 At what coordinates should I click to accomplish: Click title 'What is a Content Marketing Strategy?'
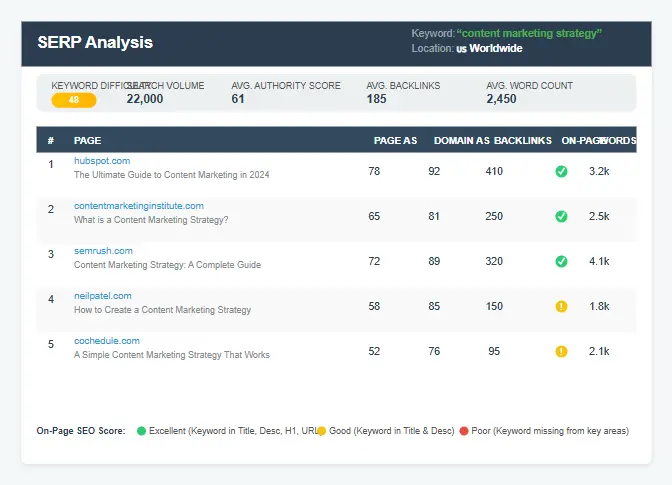tap(151, 220)
